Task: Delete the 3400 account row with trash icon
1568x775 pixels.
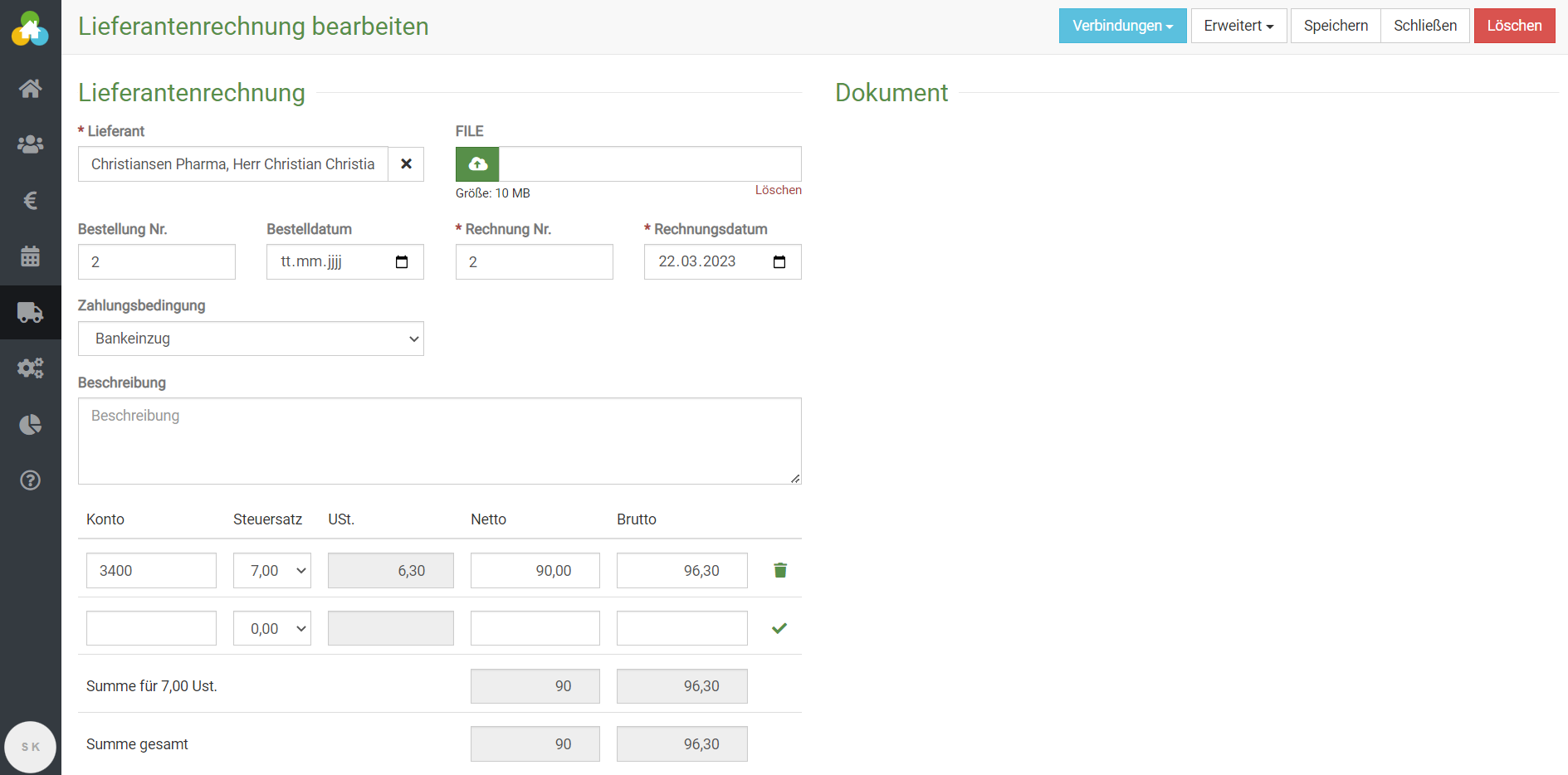Action: [x=779, y=570]
